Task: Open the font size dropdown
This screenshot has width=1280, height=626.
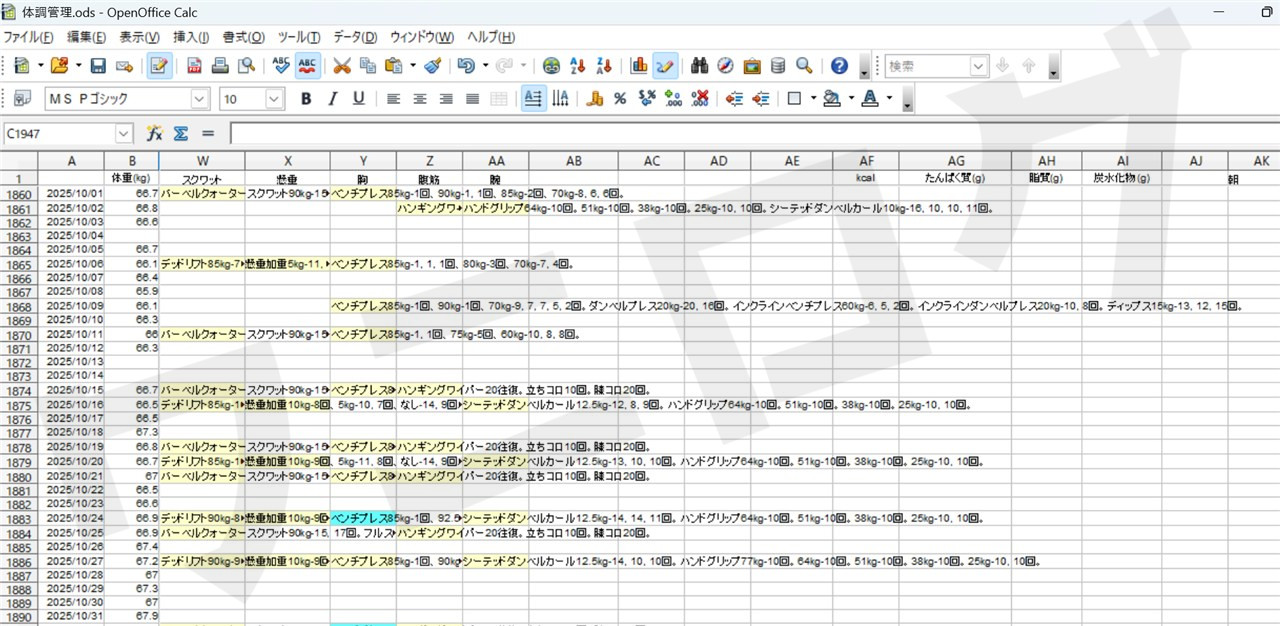Action: point(275,99)
